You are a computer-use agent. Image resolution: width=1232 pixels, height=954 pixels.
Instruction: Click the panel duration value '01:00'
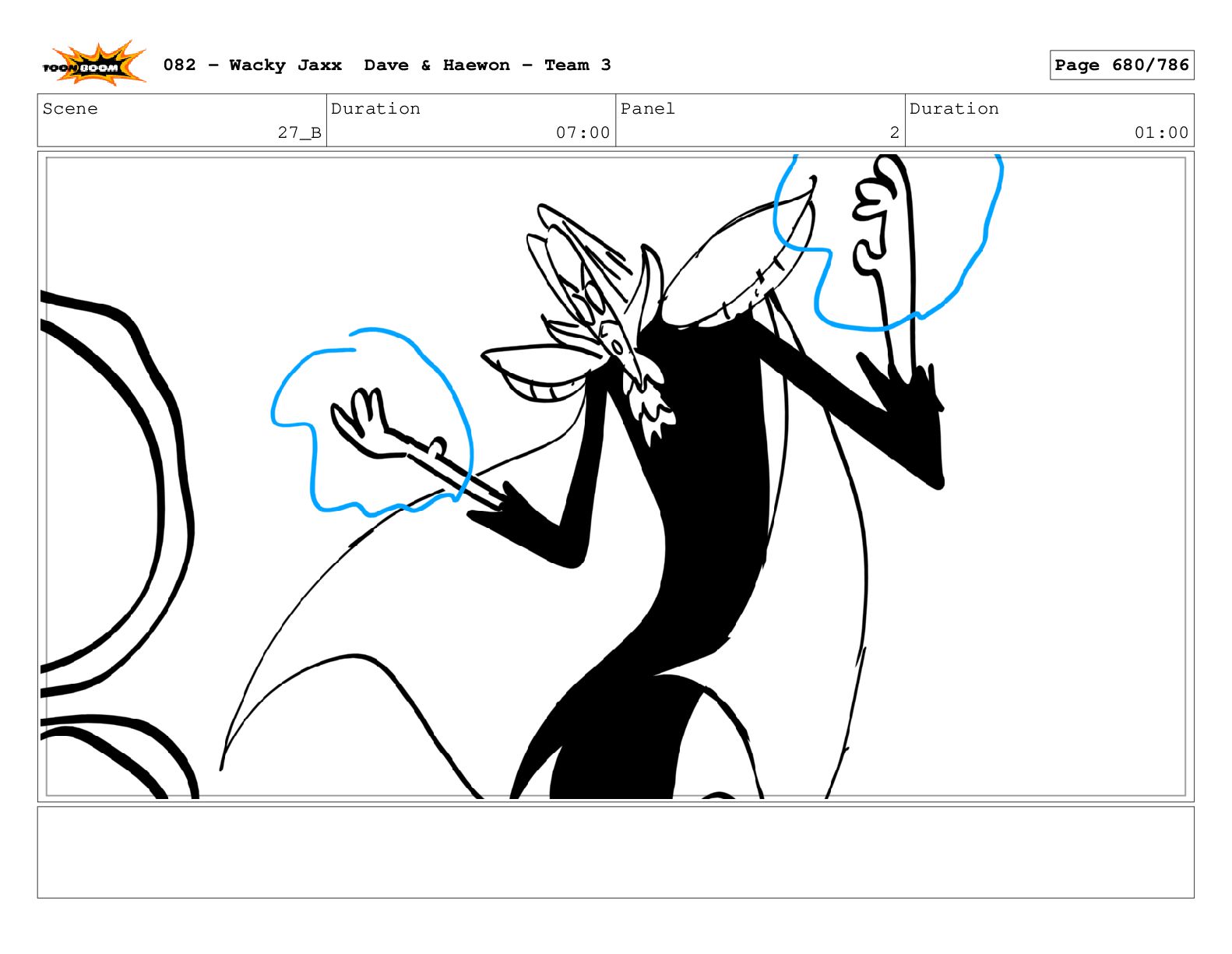tap(1161, 133)
